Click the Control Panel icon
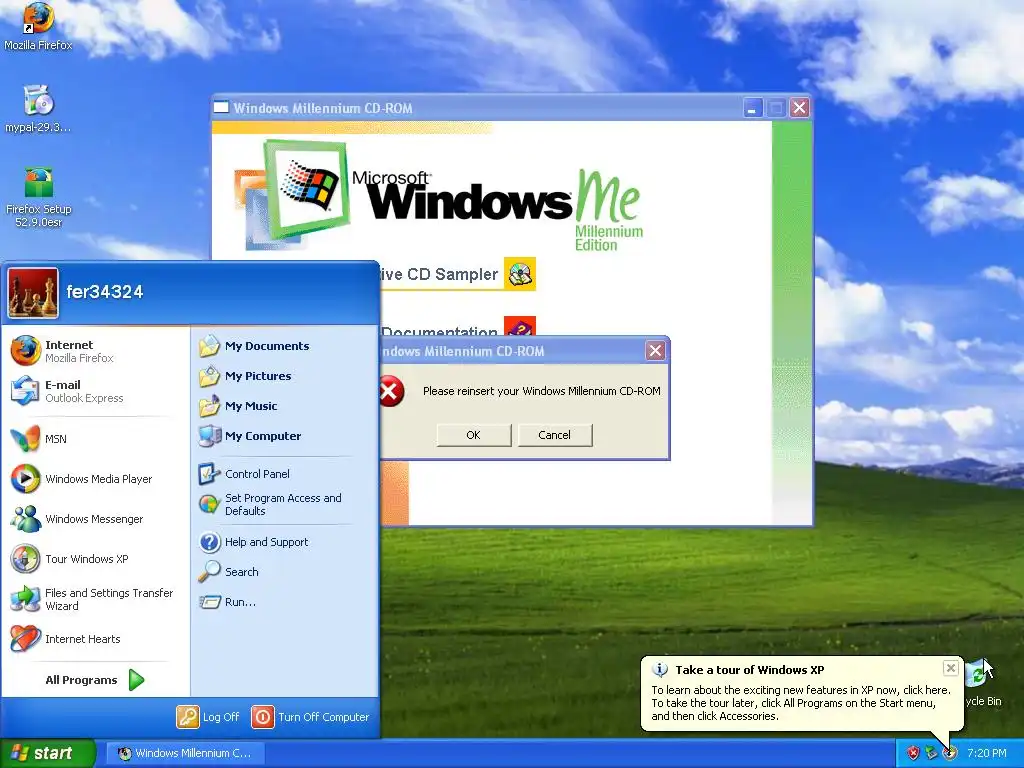1024x768 pixels. click(x=209, y=474)
